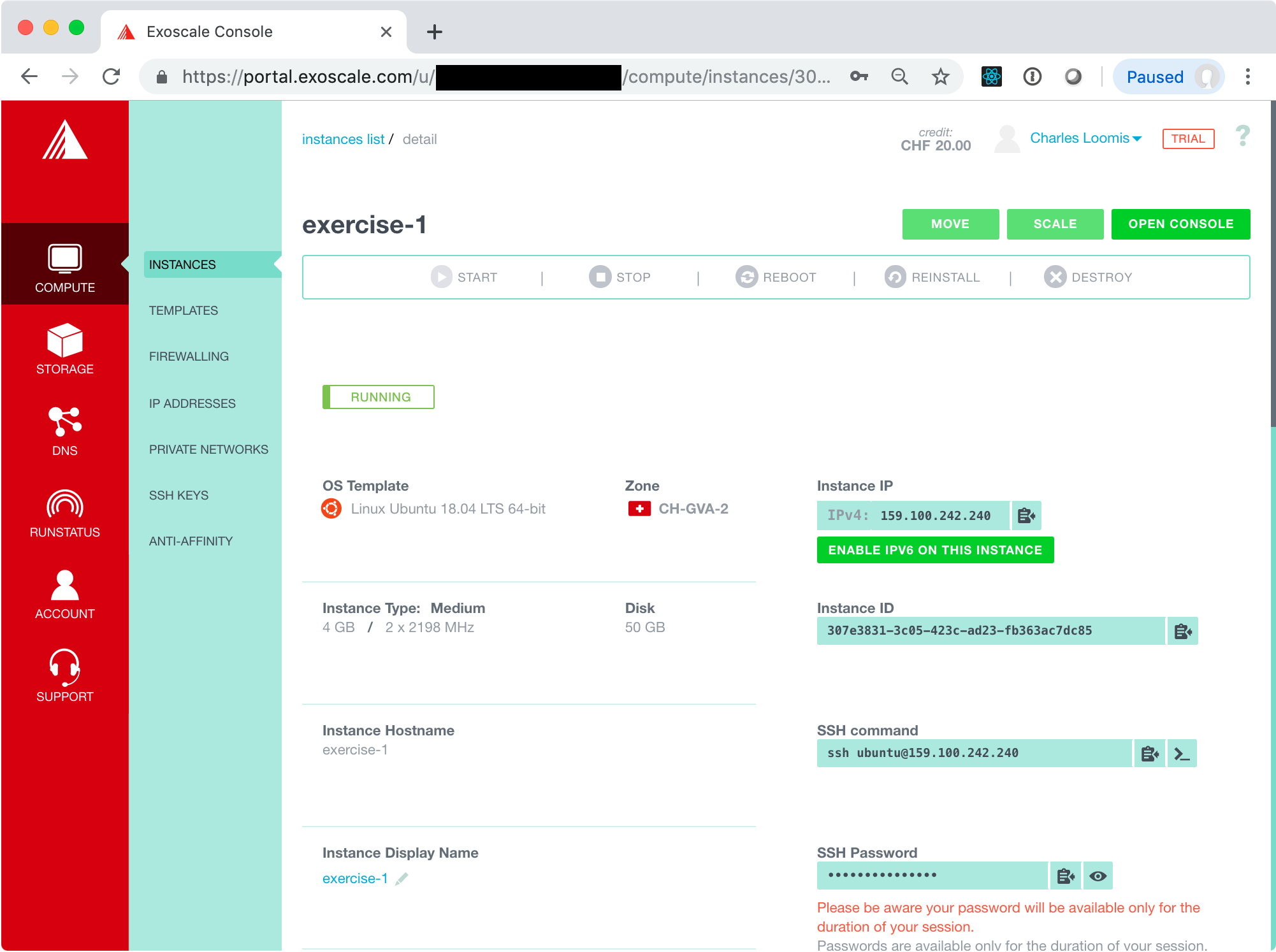1276x952 pixels.
Task: Click the Linux Ubuntu 18.04 template text
Action: click(x=448, y=508)
